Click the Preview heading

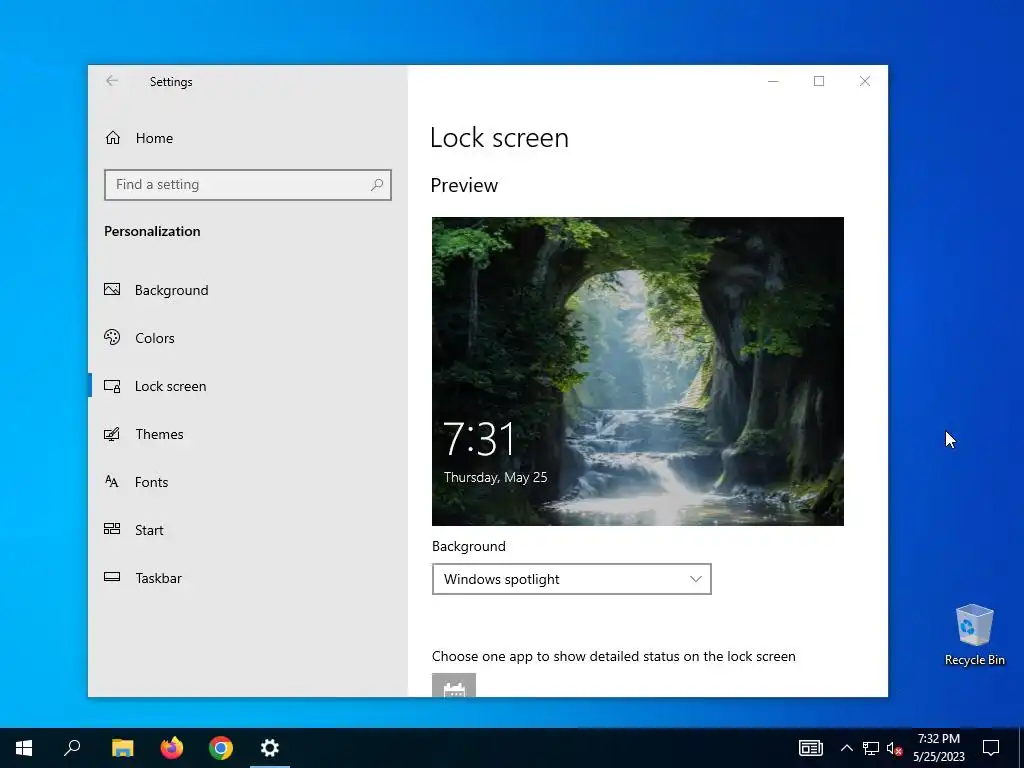point(464,185)
